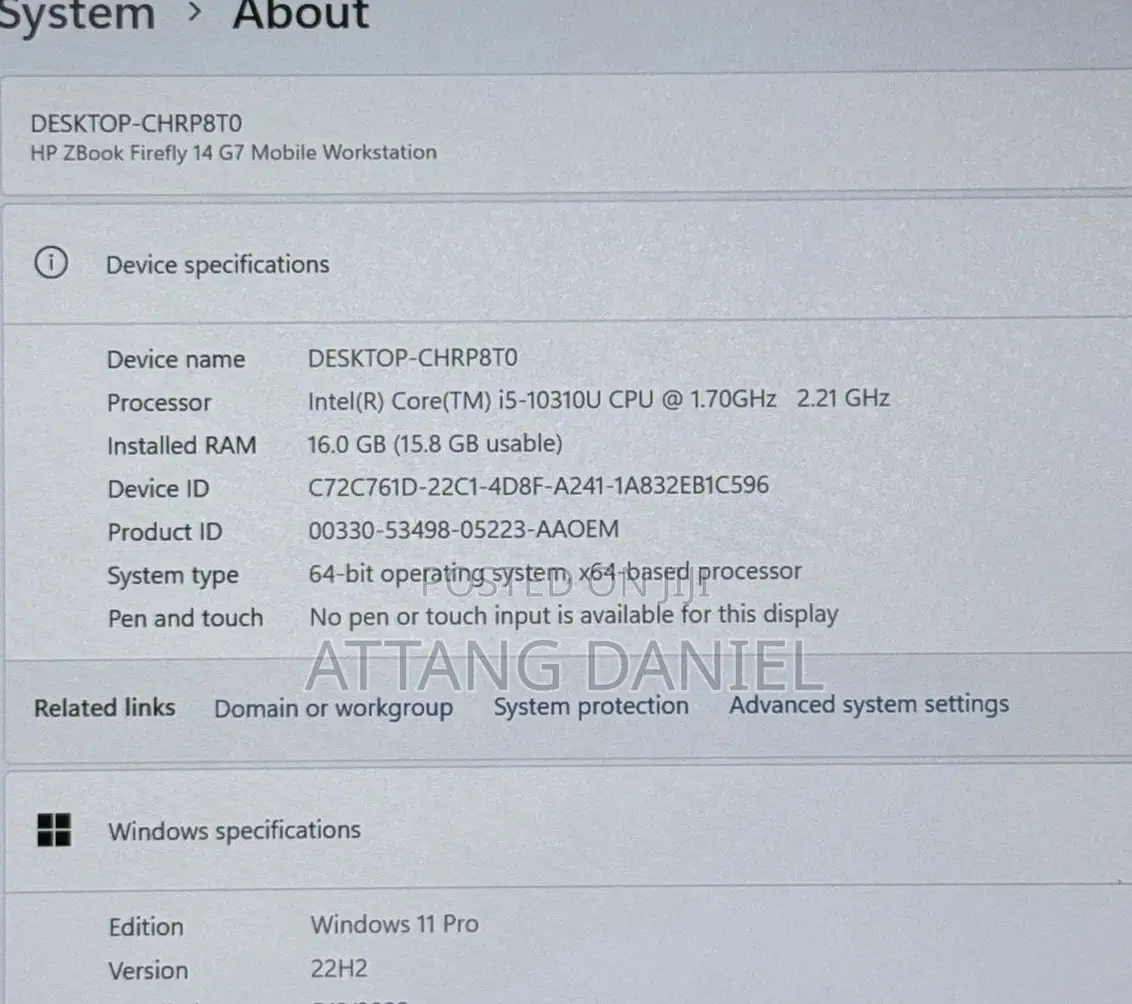Click the Device ID label
Screen dimensions: 1132x1004
pos(158,489)
